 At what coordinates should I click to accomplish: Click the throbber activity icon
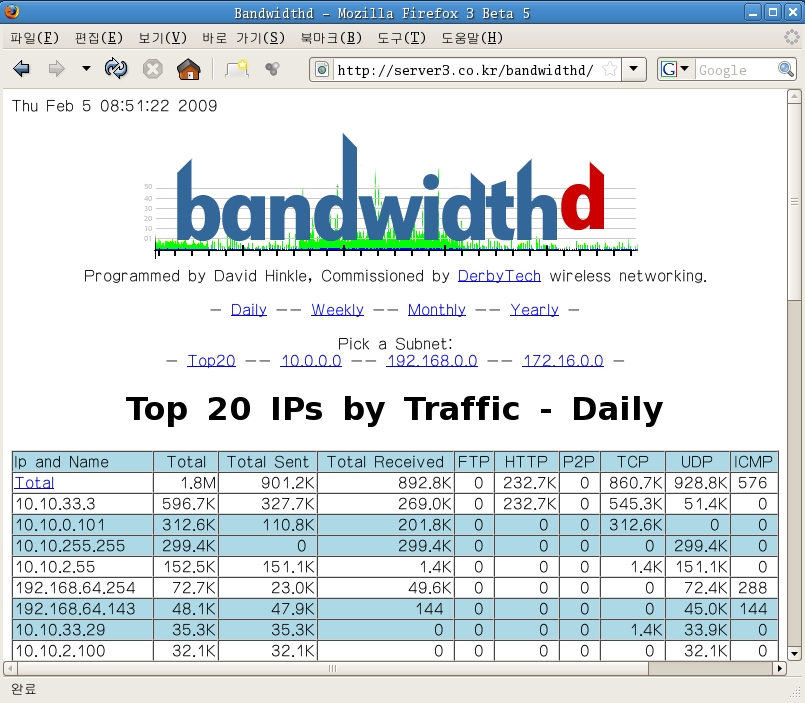point(792,37)
